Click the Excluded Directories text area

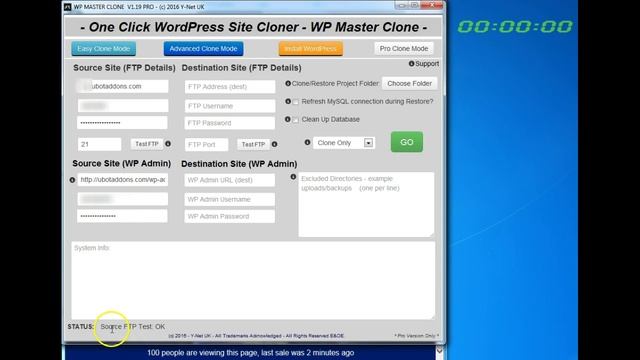[366, 204]
